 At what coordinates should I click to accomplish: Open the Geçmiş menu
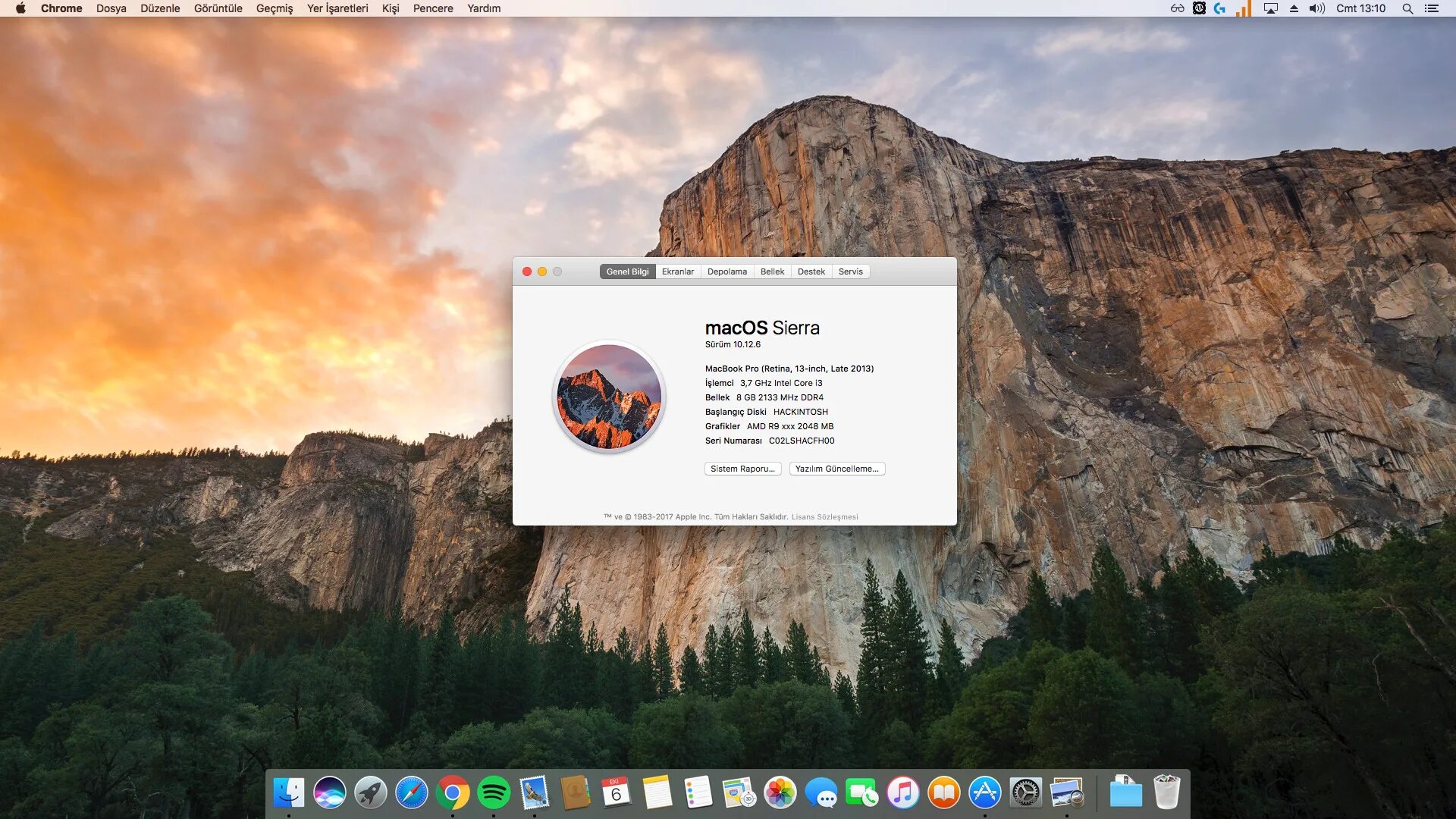pyautogui.click(x=275, y=8)
